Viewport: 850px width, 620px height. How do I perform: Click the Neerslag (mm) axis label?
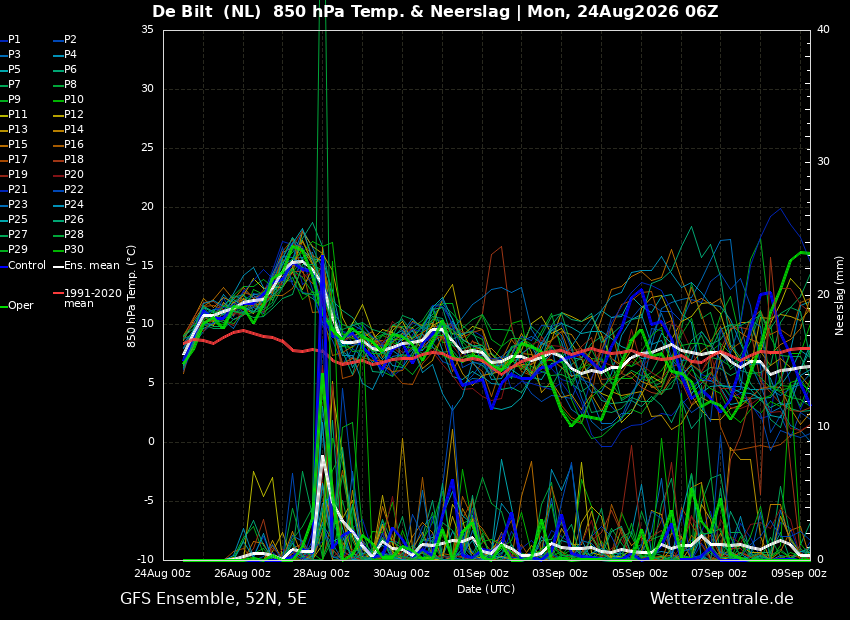[839, 295]
